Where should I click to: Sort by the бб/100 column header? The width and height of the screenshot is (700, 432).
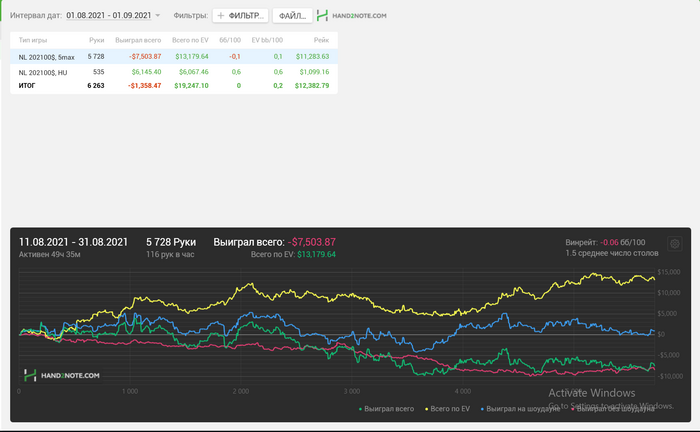[230, 40]
